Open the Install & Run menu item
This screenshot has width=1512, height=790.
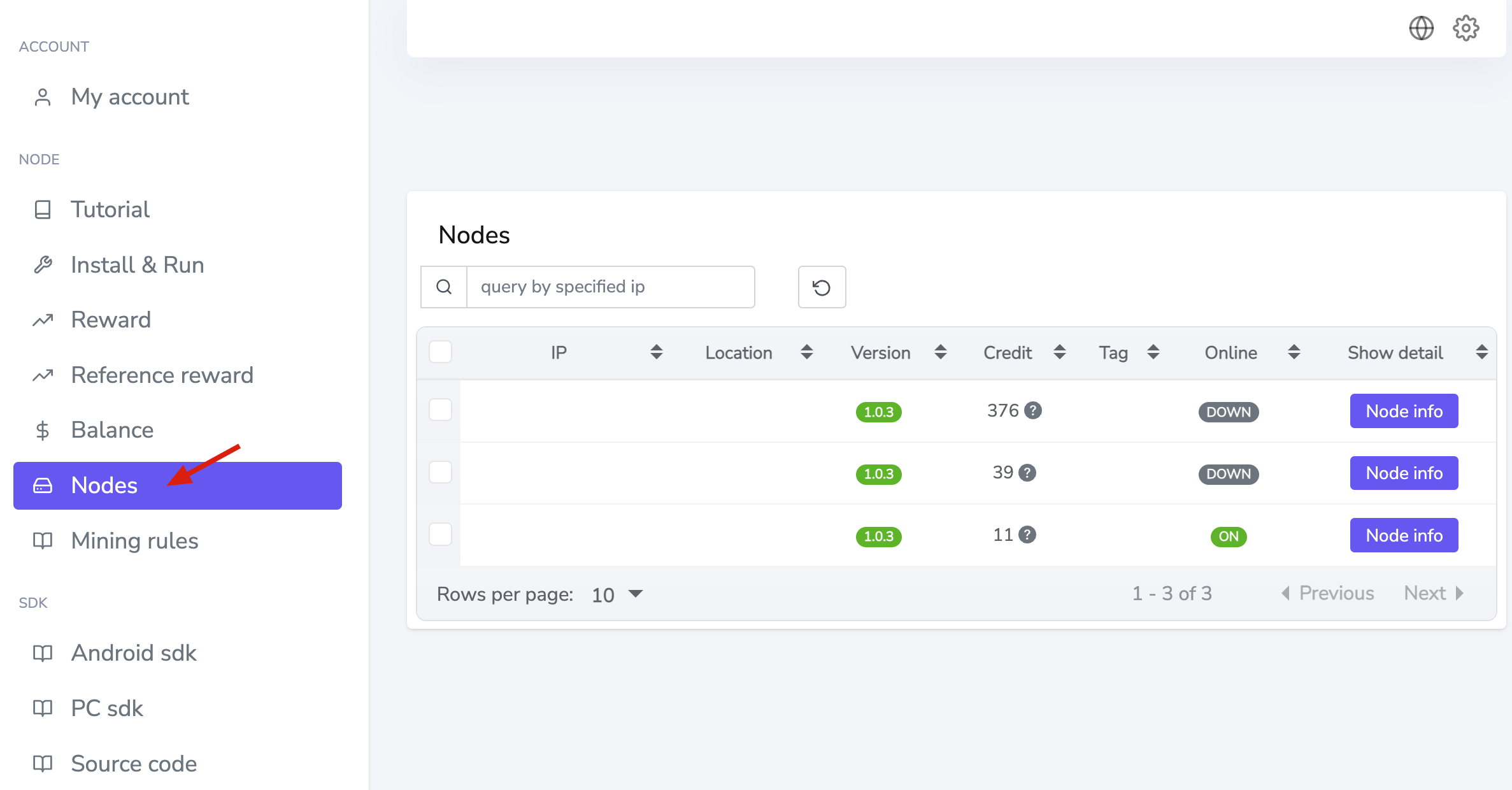tap(137, 264)
